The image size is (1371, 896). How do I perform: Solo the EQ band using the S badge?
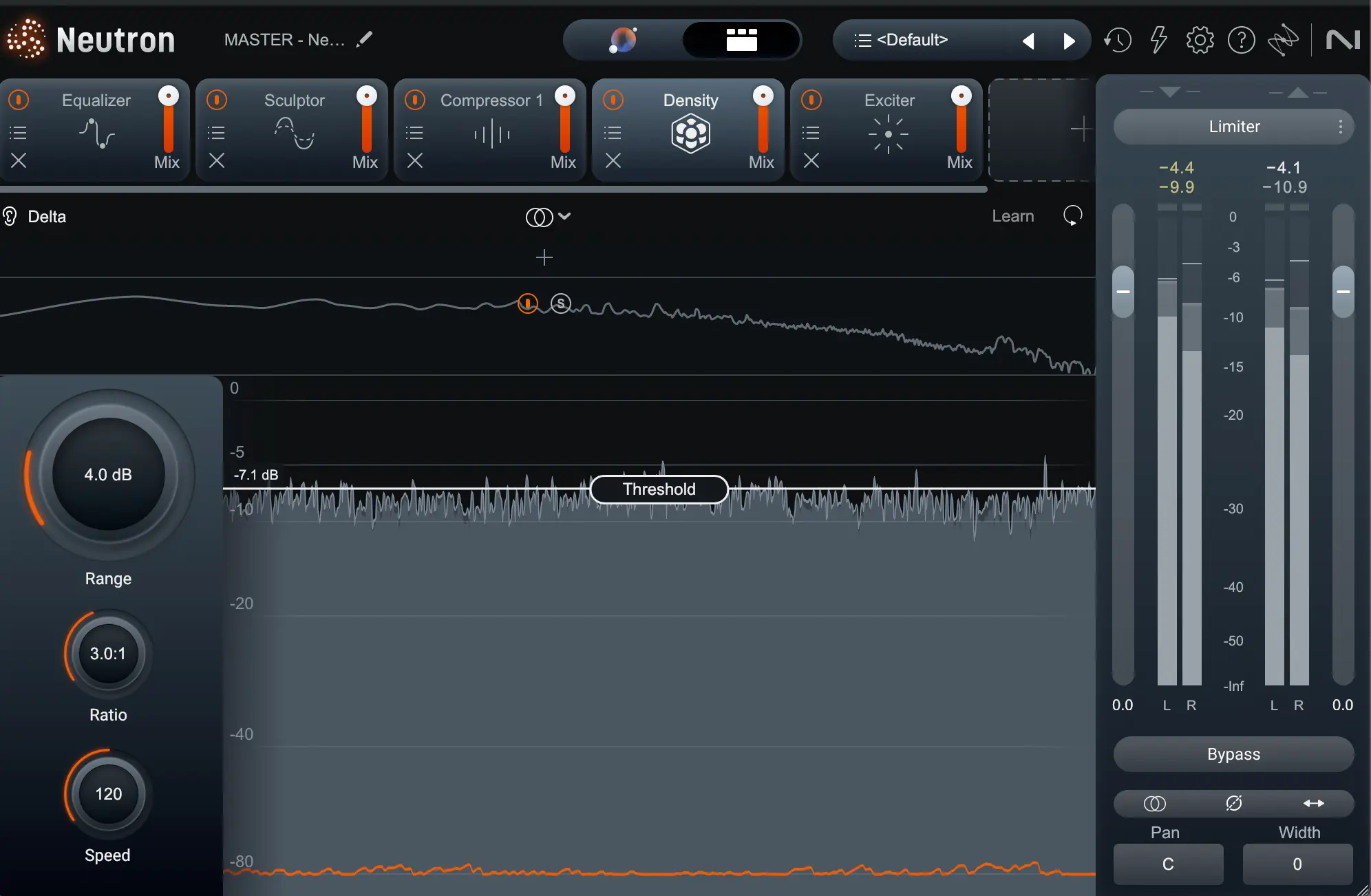click(560, 303)
